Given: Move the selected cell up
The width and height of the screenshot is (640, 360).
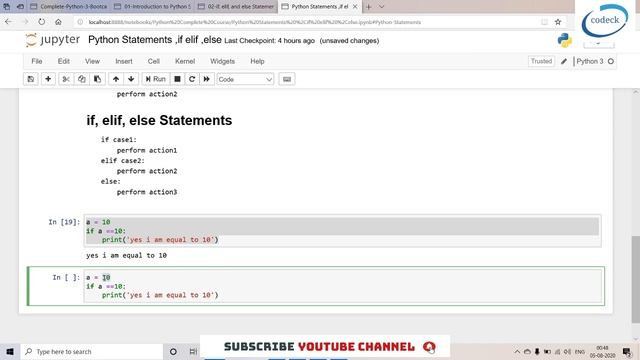Looking at the screenshot, I should tap(116, 79).
